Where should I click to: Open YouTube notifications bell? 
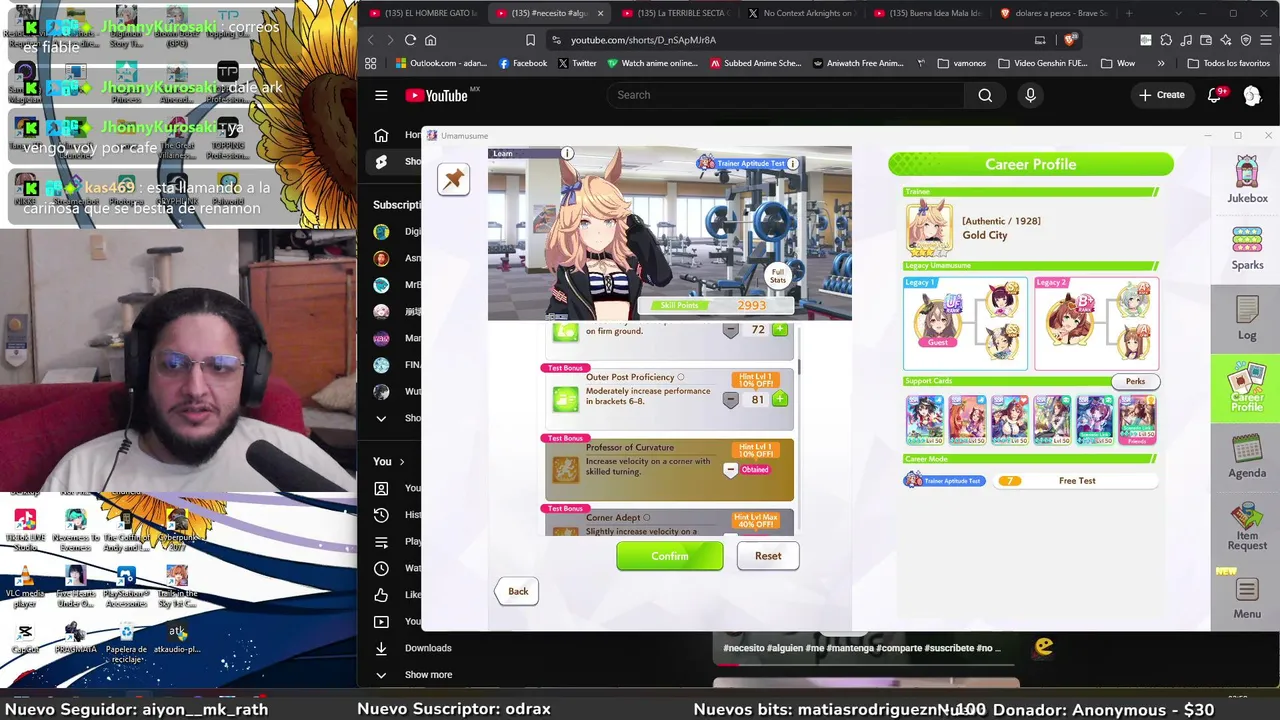(1214, 95)
